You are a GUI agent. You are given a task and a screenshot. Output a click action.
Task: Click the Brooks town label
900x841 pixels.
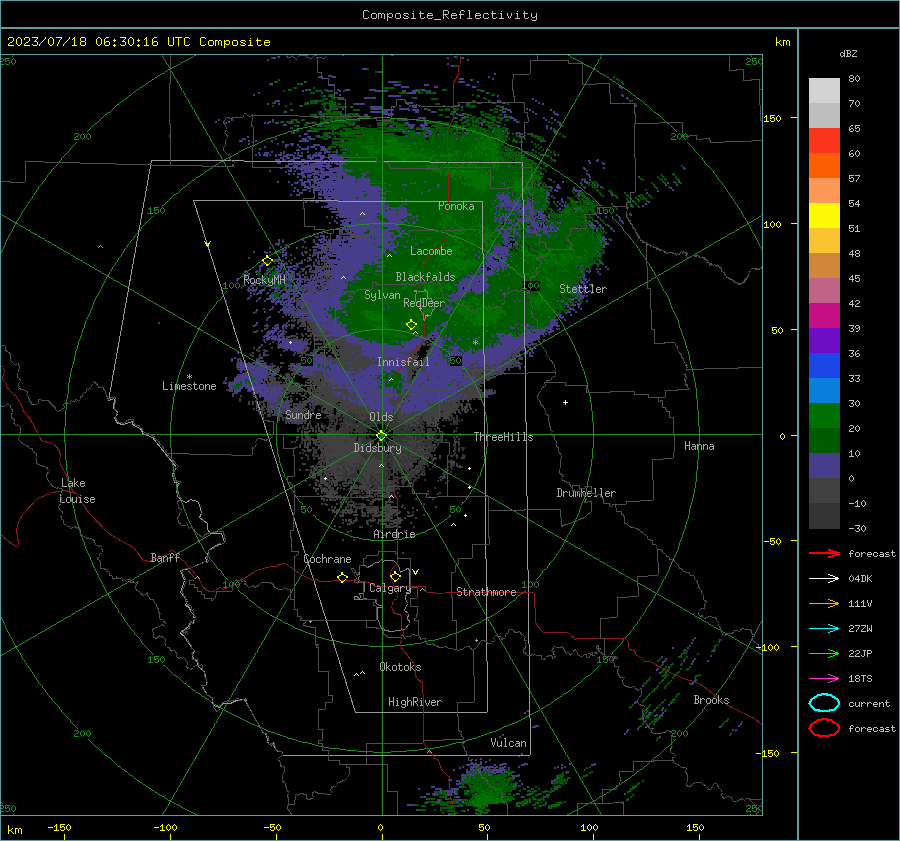tap(711, 700)
